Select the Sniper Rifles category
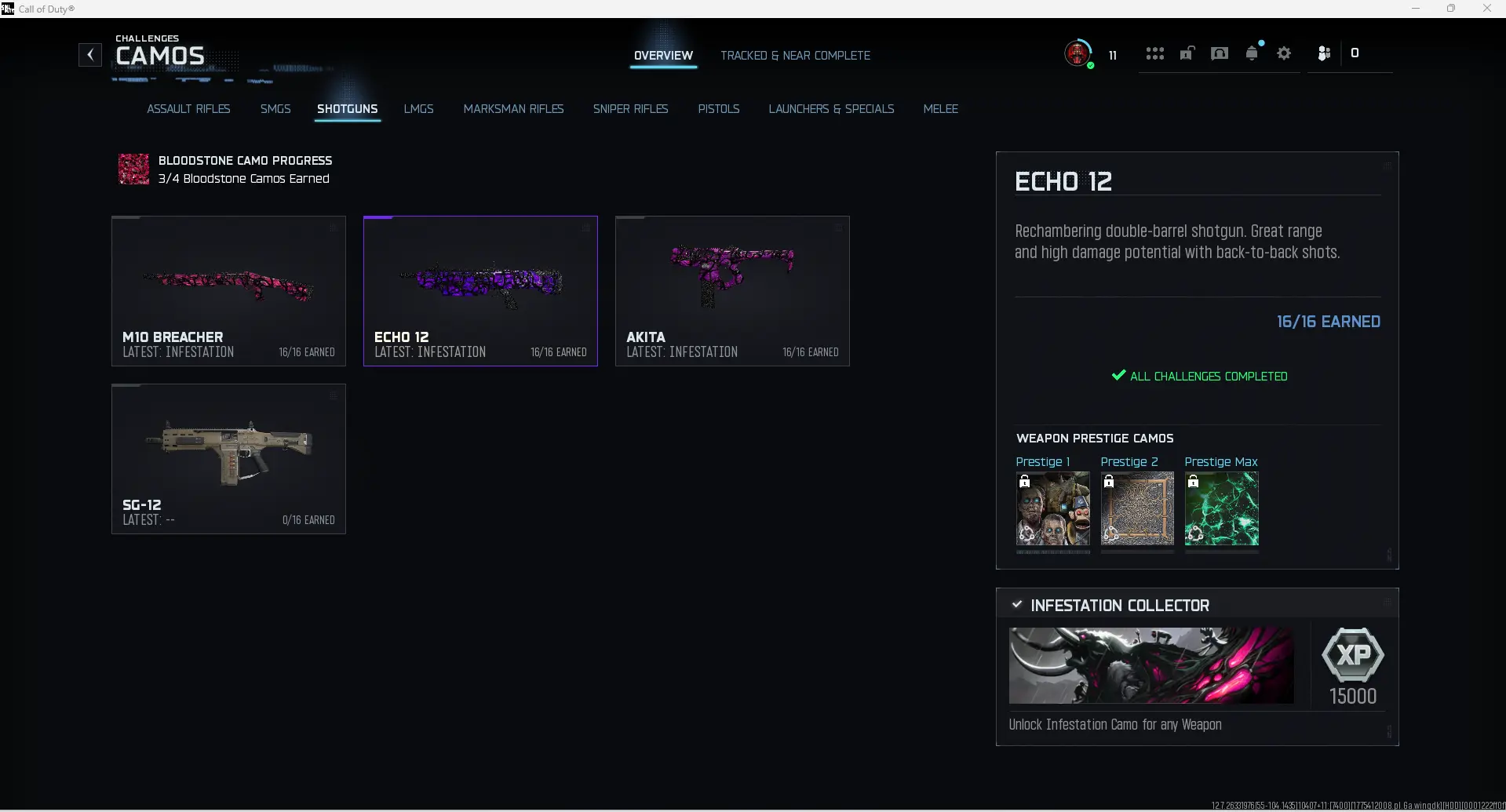This screenshot has width=1506, height=812. click(630, 109)
